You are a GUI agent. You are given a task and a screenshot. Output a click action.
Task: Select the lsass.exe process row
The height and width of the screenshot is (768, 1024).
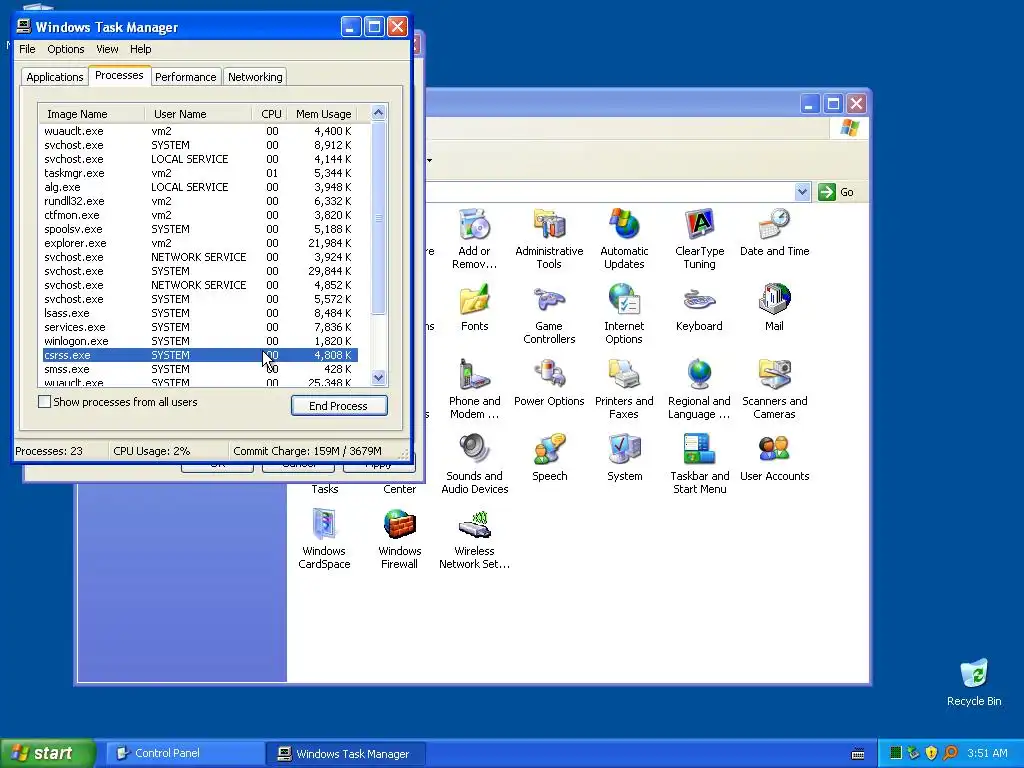pos(200,313)
